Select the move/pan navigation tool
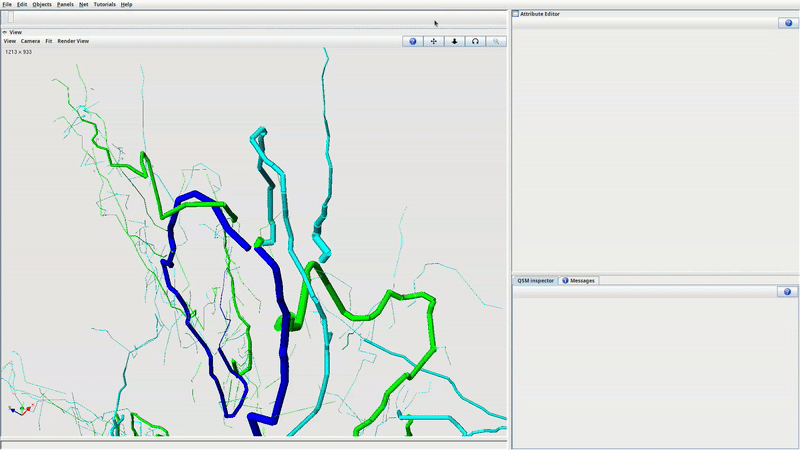Image resolution: width=800 pixels, height=450 pixels. (x=433, y=41)
